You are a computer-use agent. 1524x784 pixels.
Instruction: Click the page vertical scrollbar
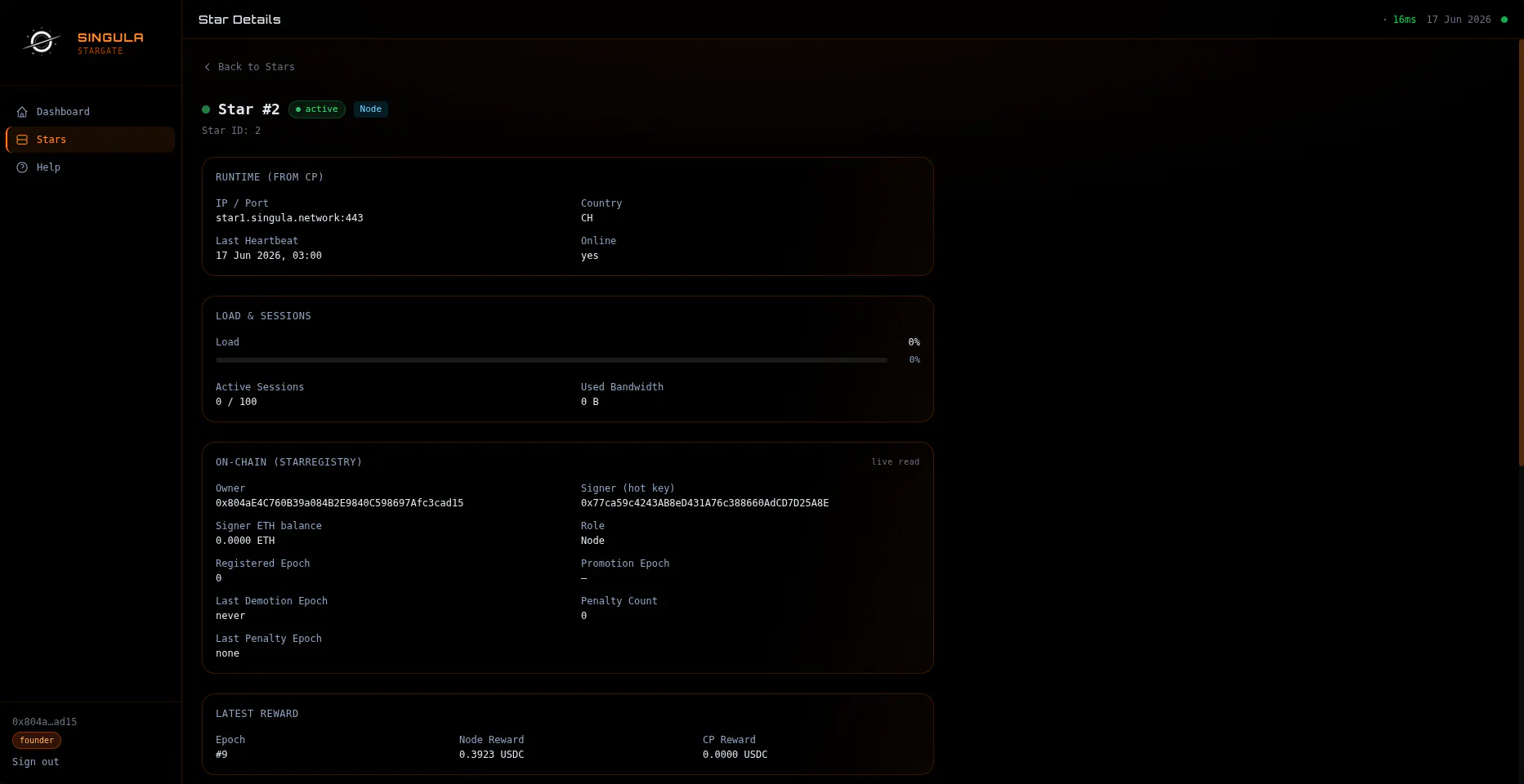pyautogui.click(x=1521, y=253)
